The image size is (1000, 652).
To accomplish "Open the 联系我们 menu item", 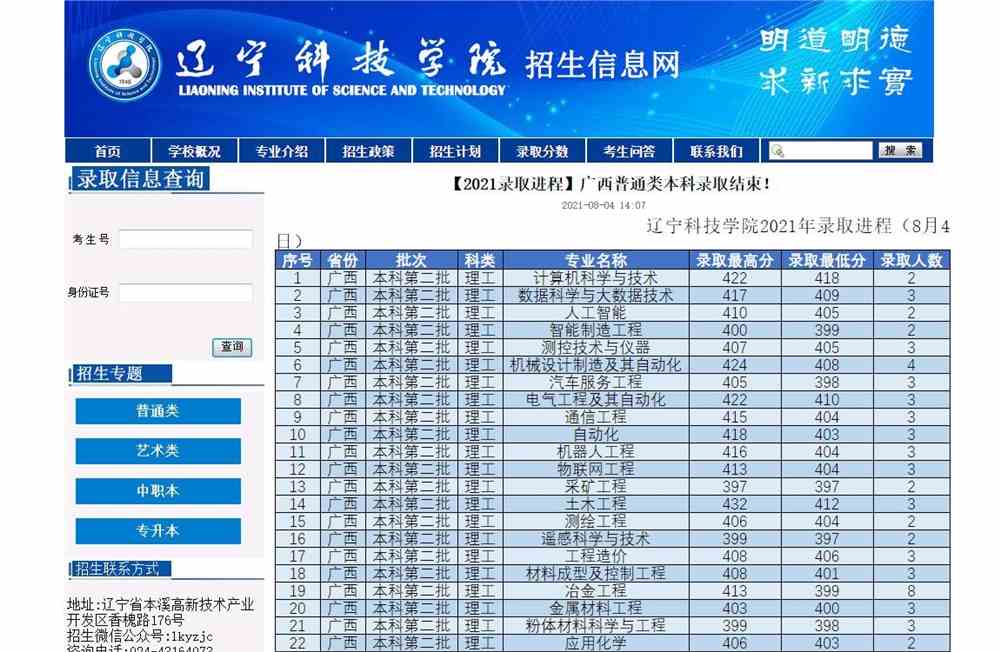I will 716,151.
